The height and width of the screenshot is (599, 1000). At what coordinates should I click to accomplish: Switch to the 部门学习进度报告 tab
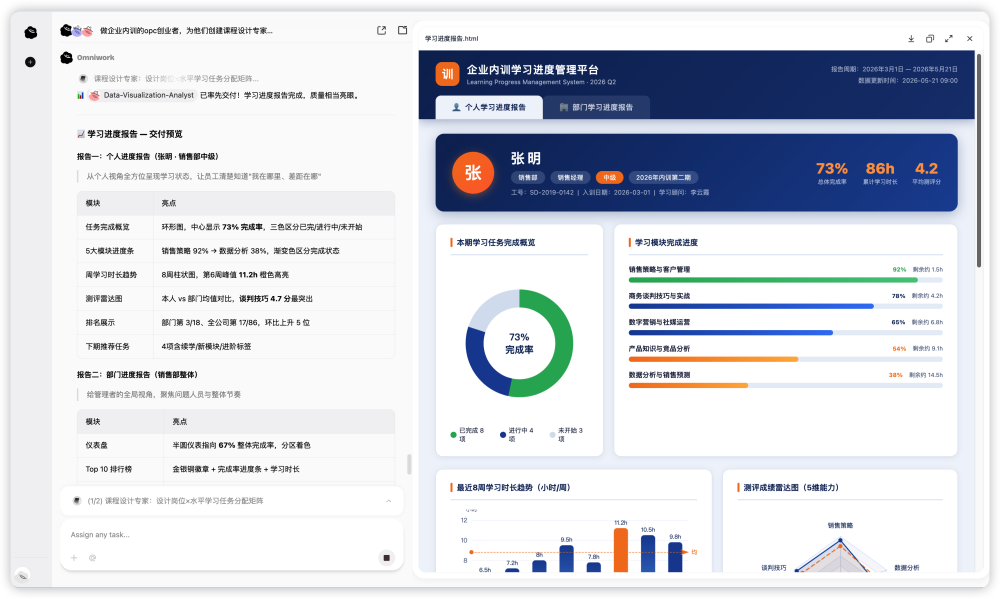pos(596,107)
